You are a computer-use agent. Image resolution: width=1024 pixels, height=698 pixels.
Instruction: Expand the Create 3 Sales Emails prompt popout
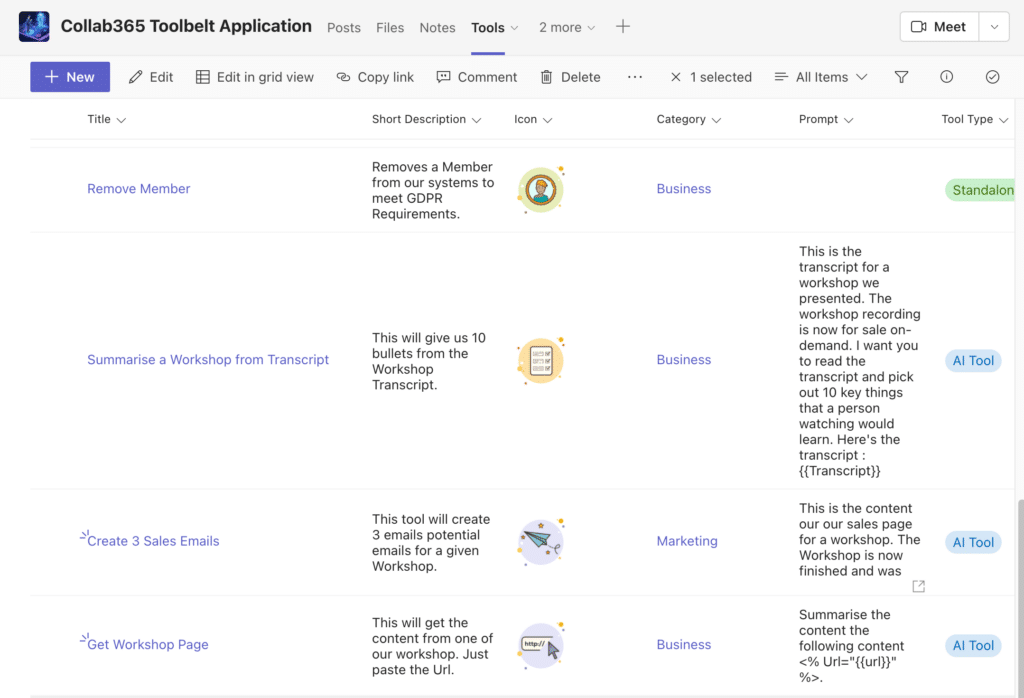[x=918, y=587]
